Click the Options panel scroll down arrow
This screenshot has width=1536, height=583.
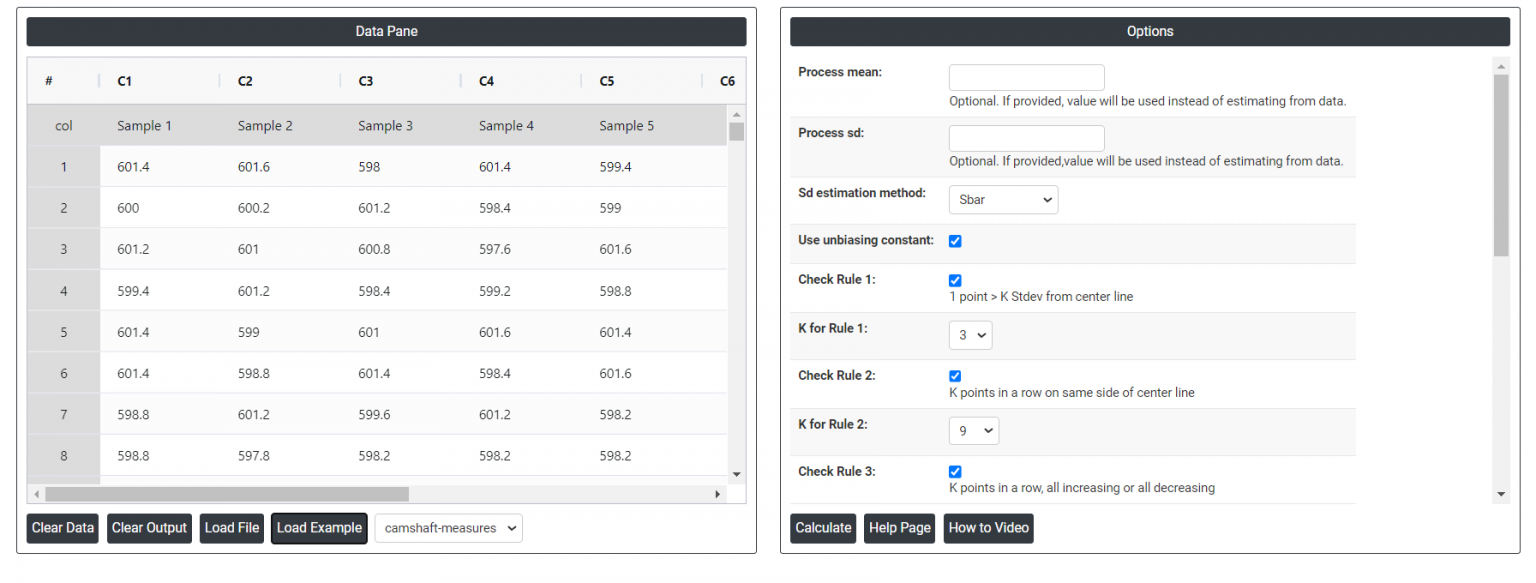(1501, 494)
